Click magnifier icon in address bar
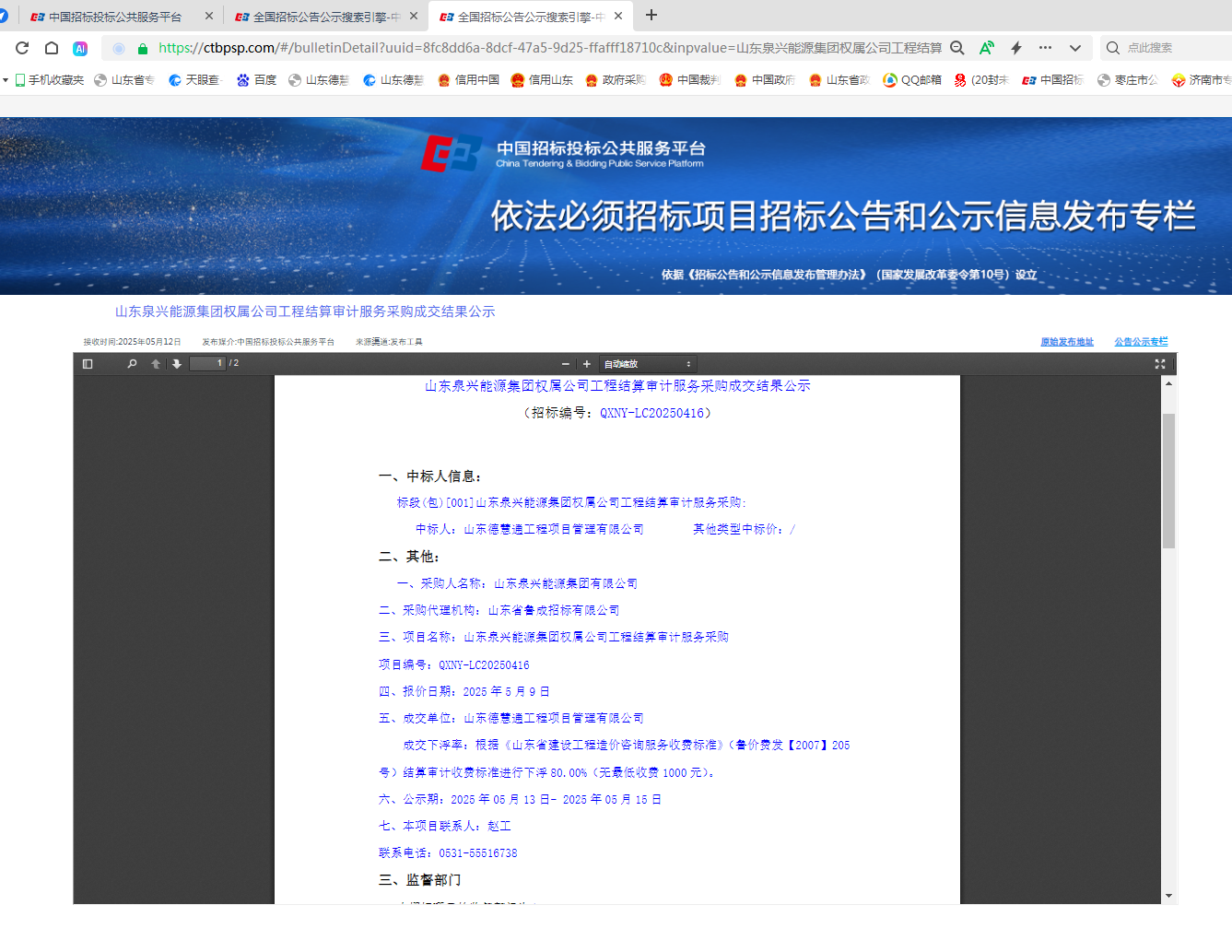The width and height of the screenshot is (1232, 952). point(957,48)
